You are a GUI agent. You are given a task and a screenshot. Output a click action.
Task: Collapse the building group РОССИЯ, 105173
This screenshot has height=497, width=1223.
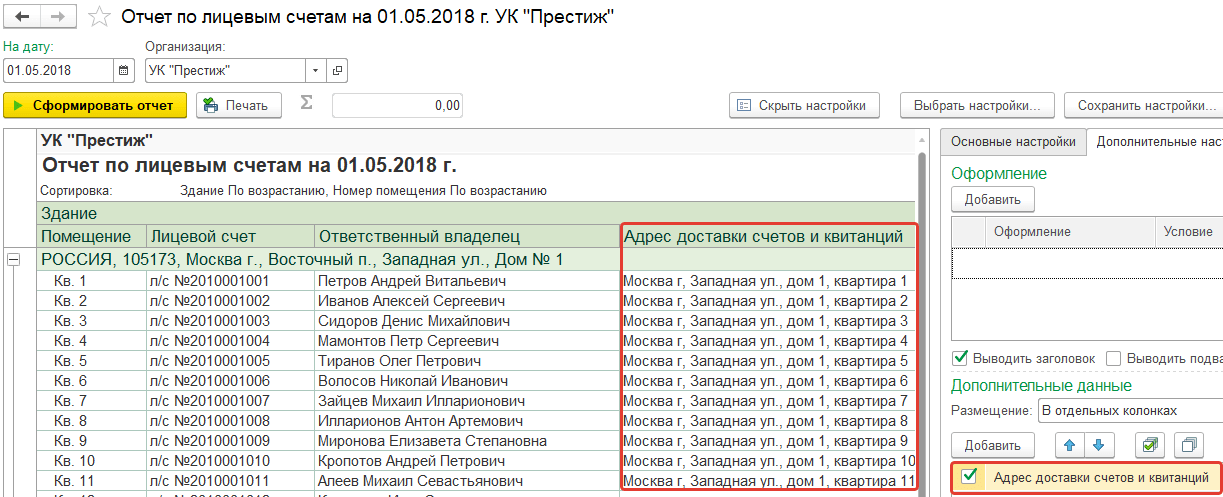pos(14,259)
